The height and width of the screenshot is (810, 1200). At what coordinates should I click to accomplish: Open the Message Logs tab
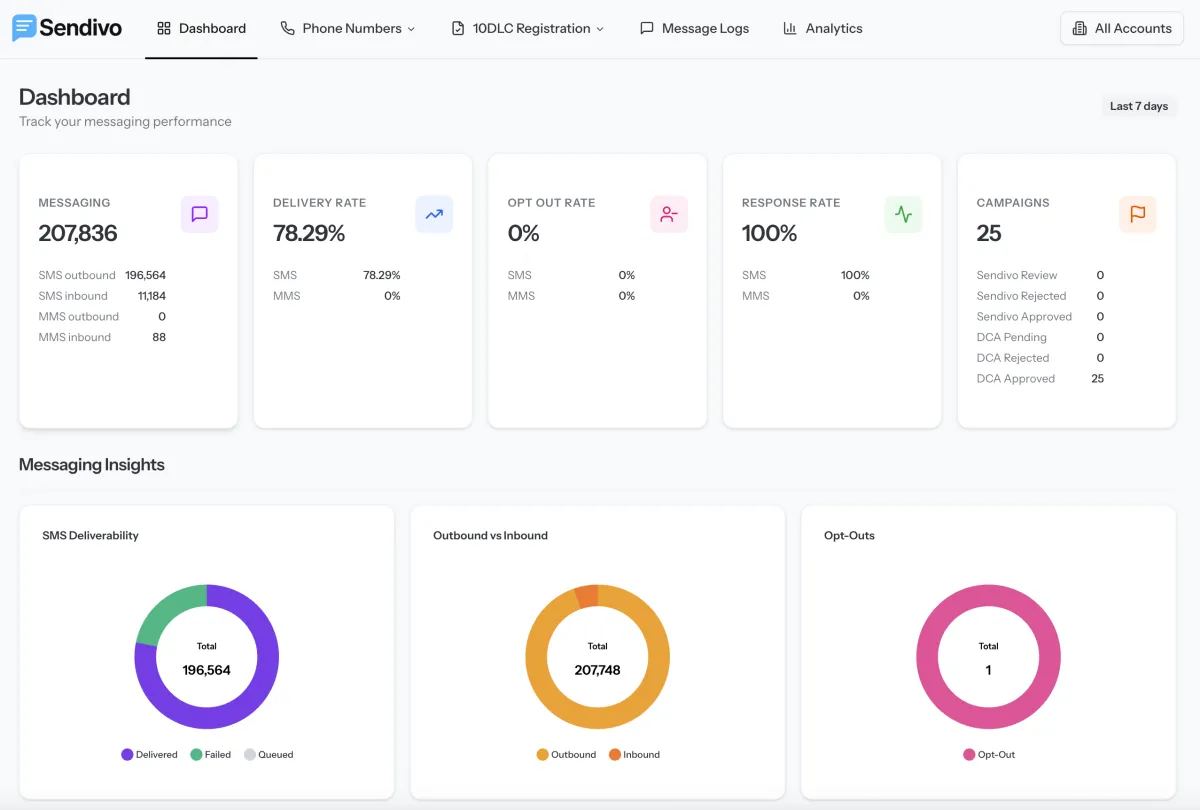click(x=694, y=29)
